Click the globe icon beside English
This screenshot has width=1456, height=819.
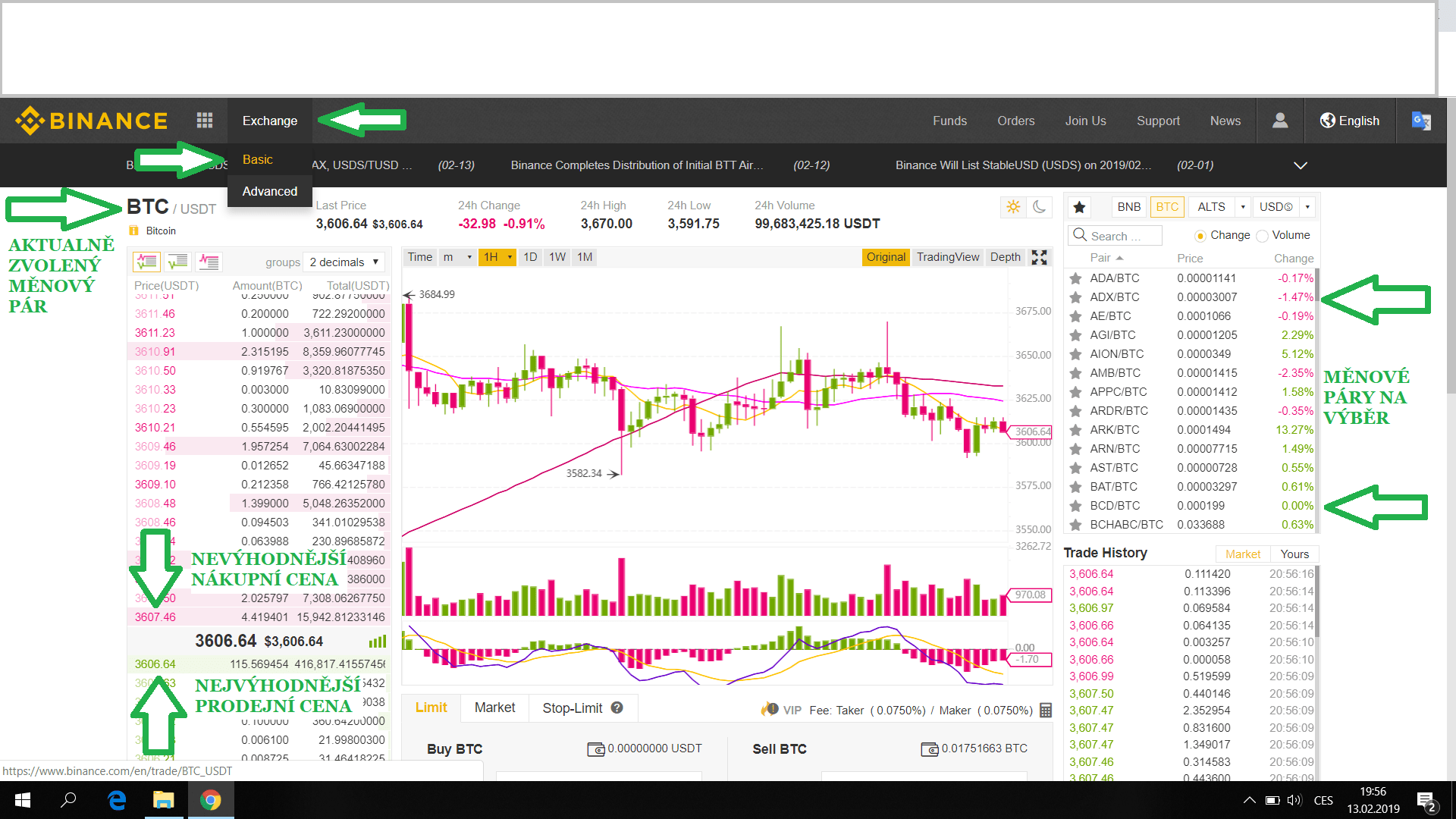click(1327, 121)
